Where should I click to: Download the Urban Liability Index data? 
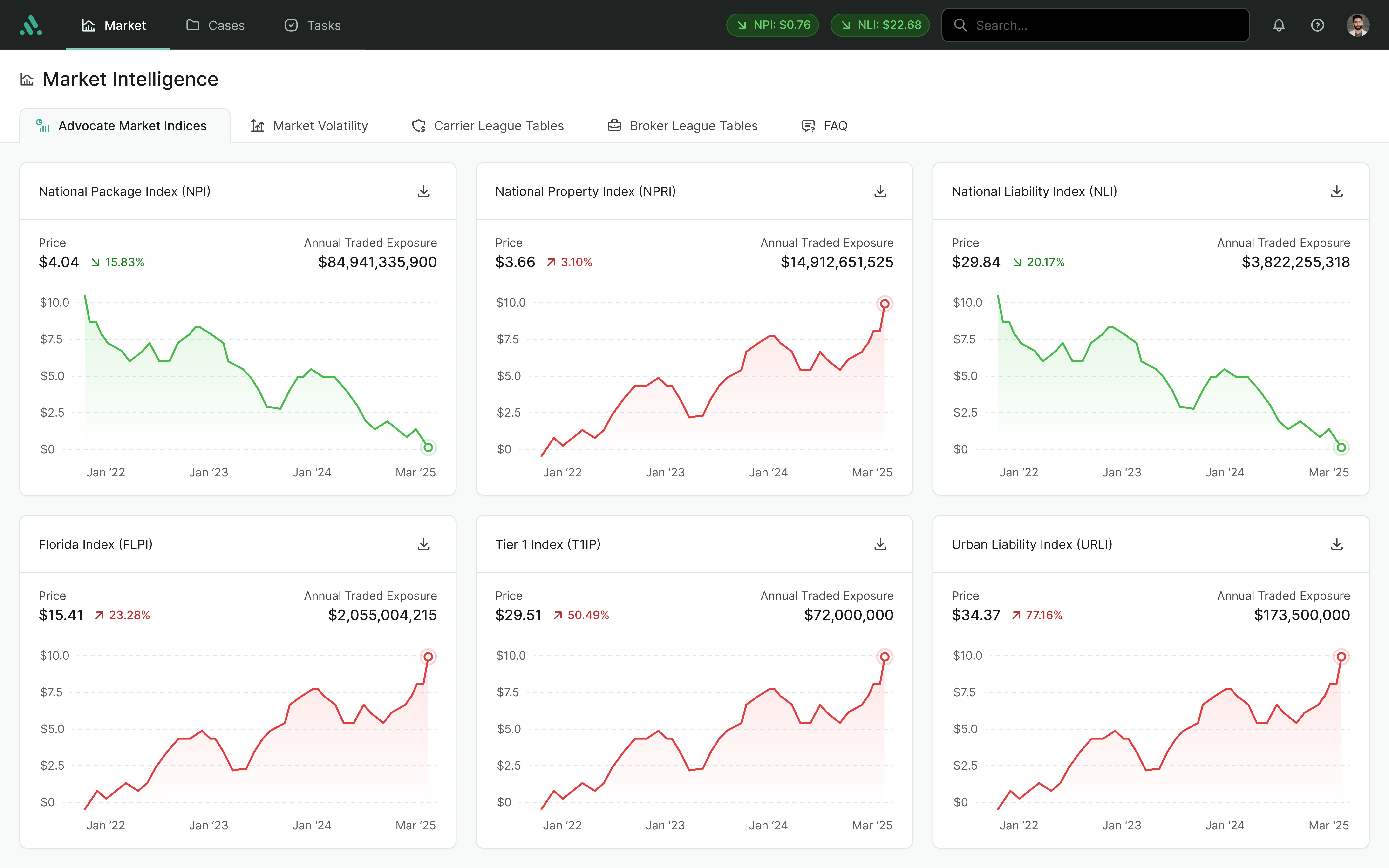pyautogui.click(x=1337, y=544)
